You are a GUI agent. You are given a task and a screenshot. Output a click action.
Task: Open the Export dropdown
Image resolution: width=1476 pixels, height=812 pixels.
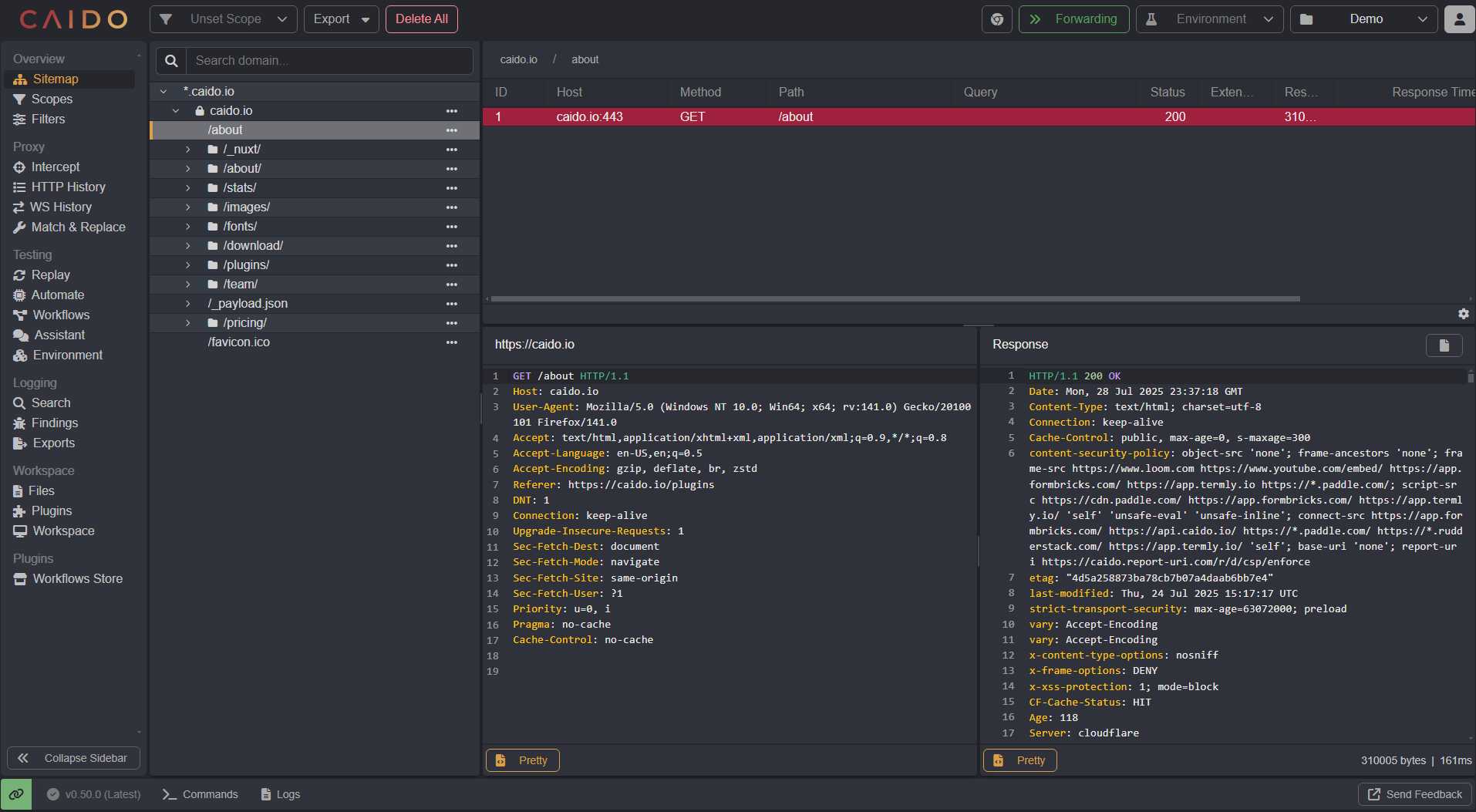[341, 19]
